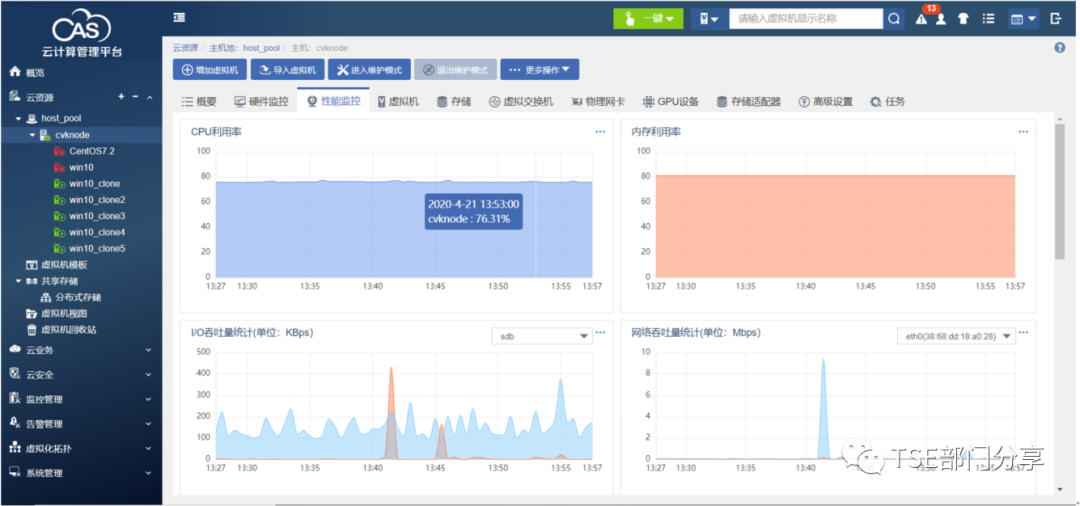Select the win10_clone virtual machine
The height and width of the screenshot is (506, 1080).
pos(94,184)
